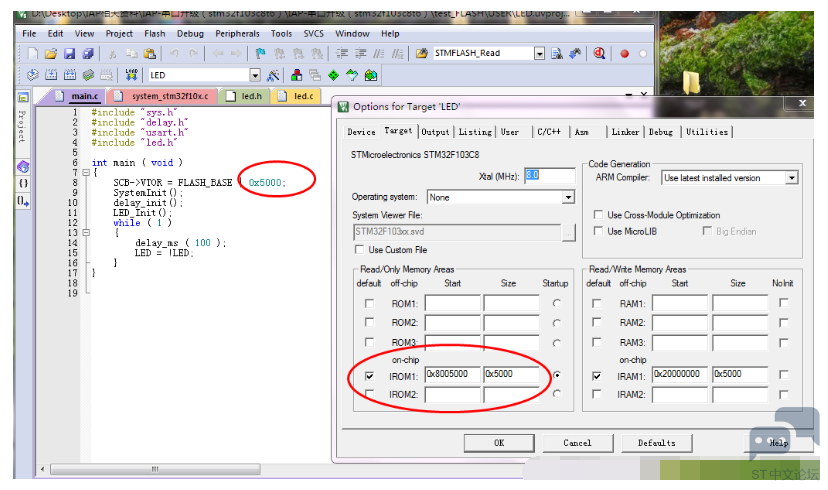
Task: Check the ROM1 off-chip checkbox
Action: pos(370,304)
